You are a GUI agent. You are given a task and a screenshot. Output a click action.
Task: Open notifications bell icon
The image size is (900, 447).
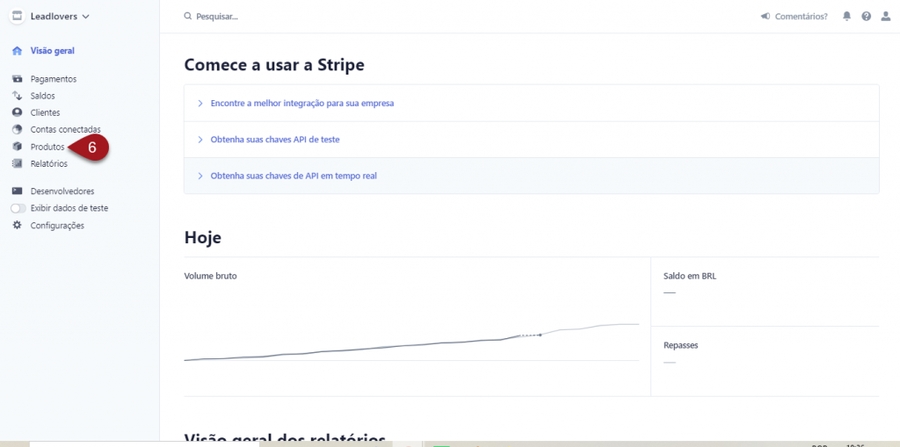847,17
